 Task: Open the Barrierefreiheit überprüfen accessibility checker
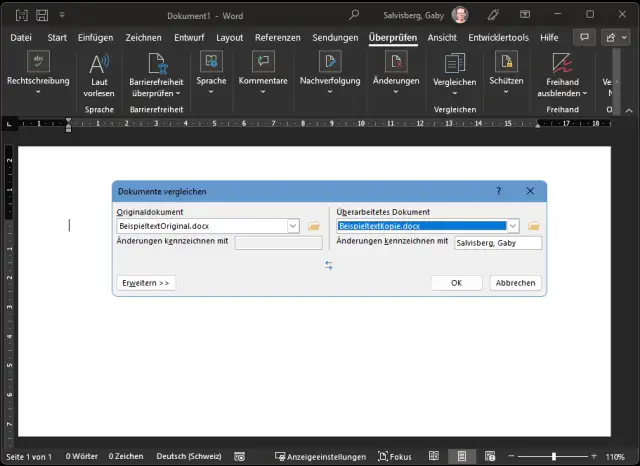pyautogui.click(x=154, y=63)
